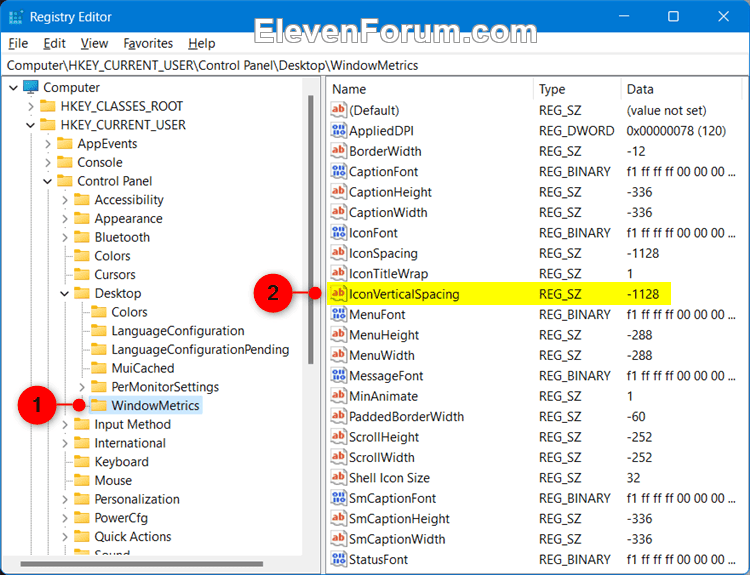Click the StatusFont binary value icon
Screen dimensions: 750x575
coord(338,559)
